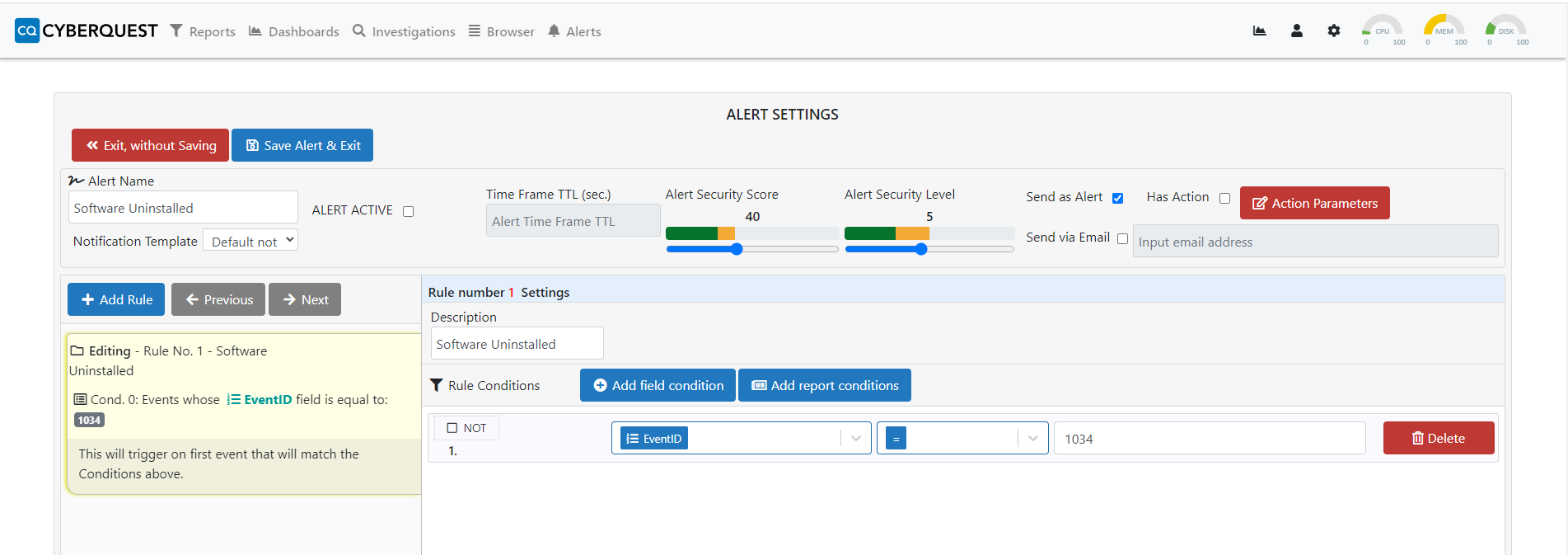Click Save Alert & Exit button
1568x555 pixels.
click(302, 145)
